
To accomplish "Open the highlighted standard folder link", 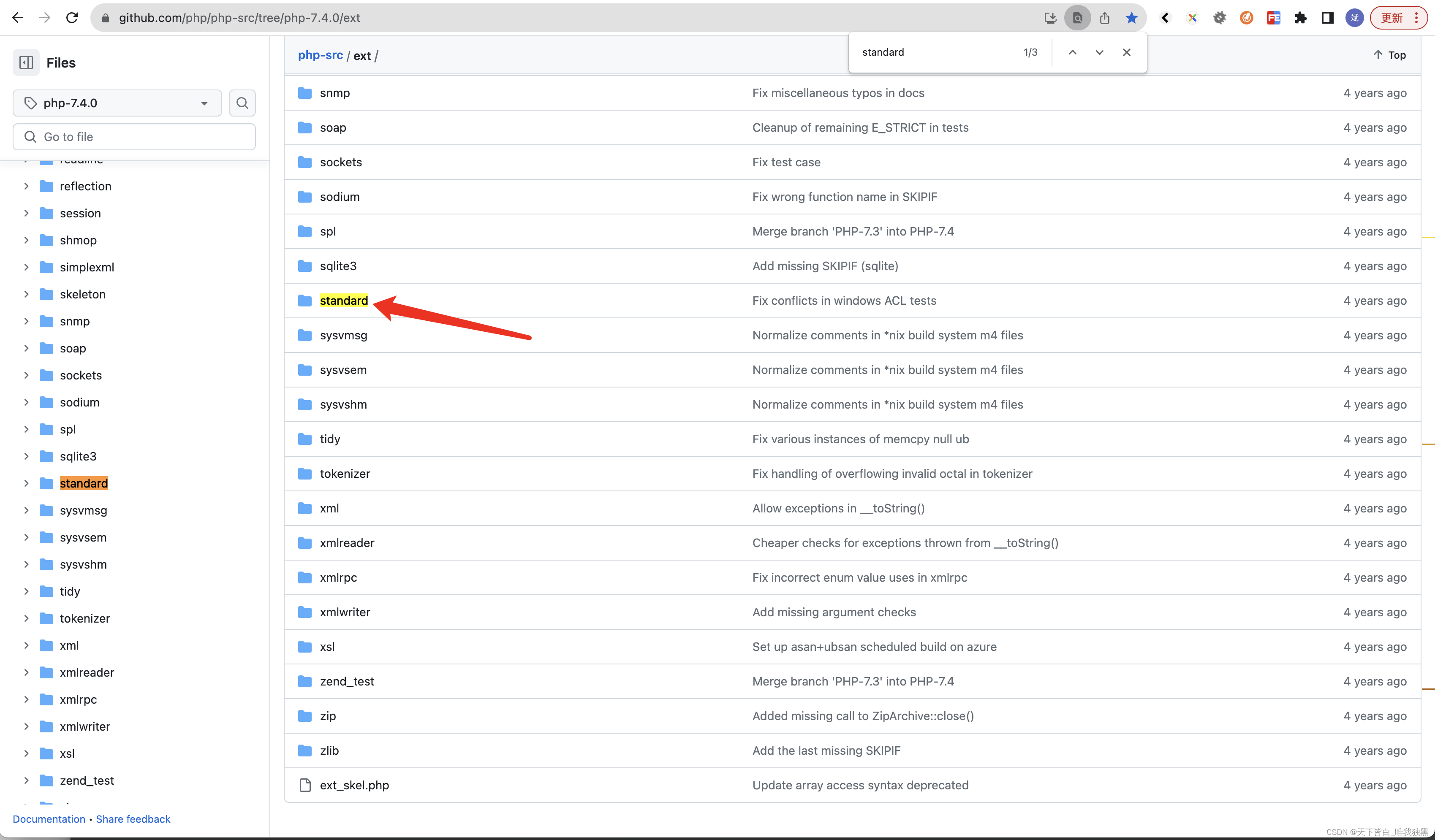I will [x=343, y=301].
